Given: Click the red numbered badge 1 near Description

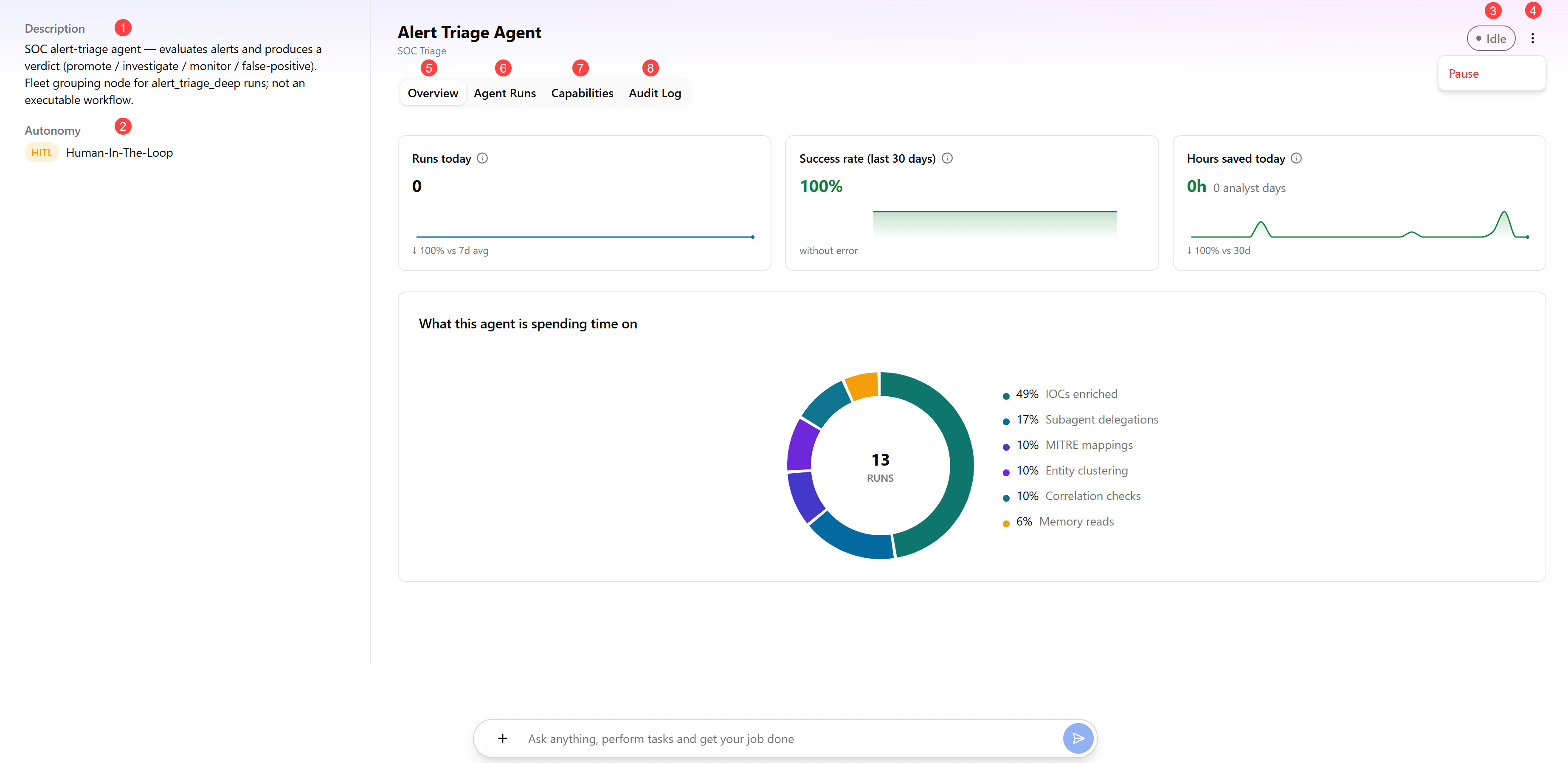Looking at the screenshot, I should 123,28.
